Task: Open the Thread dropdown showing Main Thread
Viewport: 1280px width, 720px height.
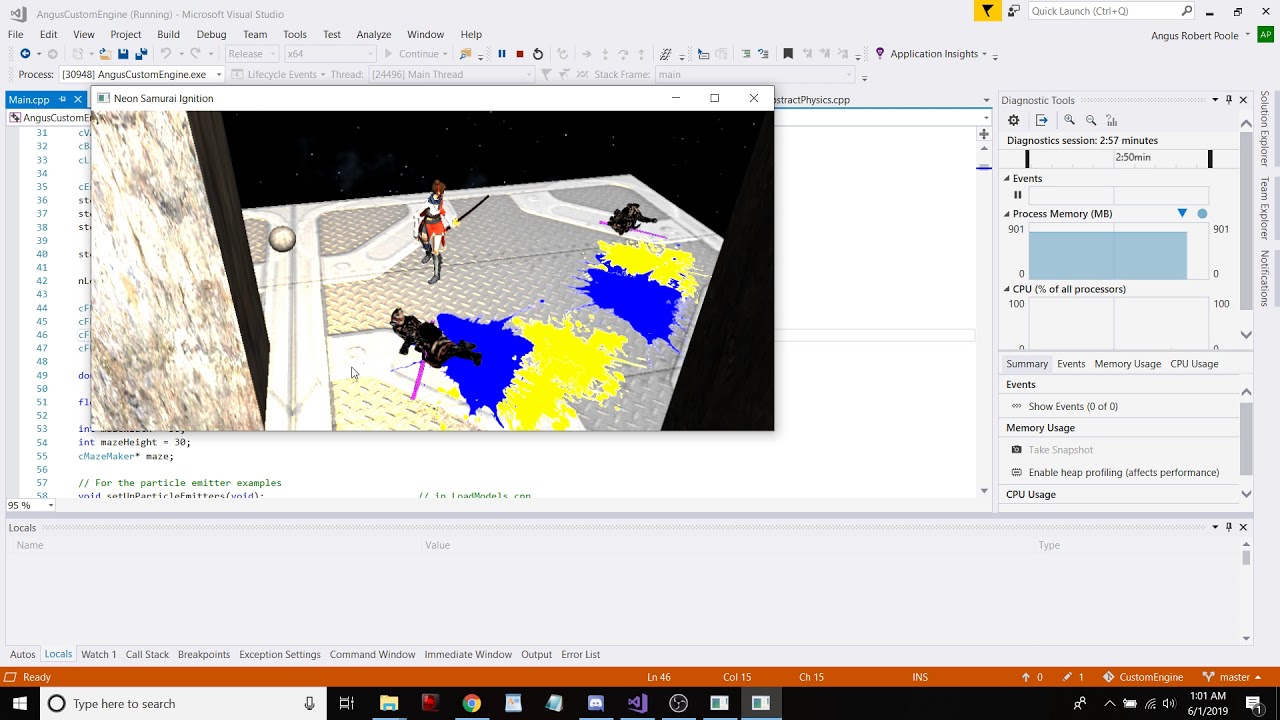Action: point(453,74)
